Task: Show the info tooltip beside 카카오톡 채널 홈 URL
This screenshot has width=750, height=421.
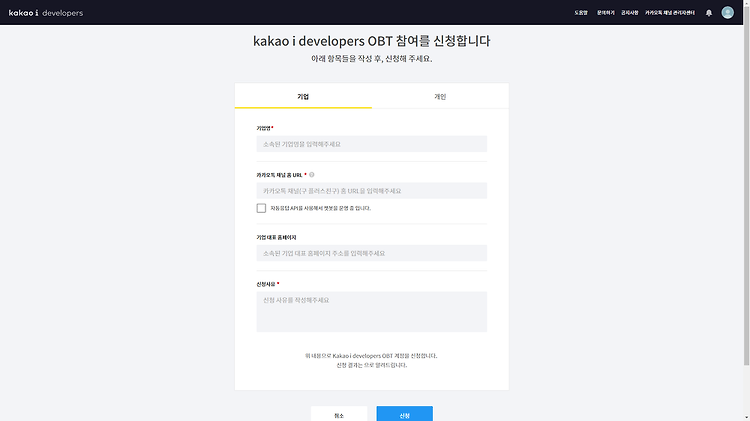Action: 311,175
